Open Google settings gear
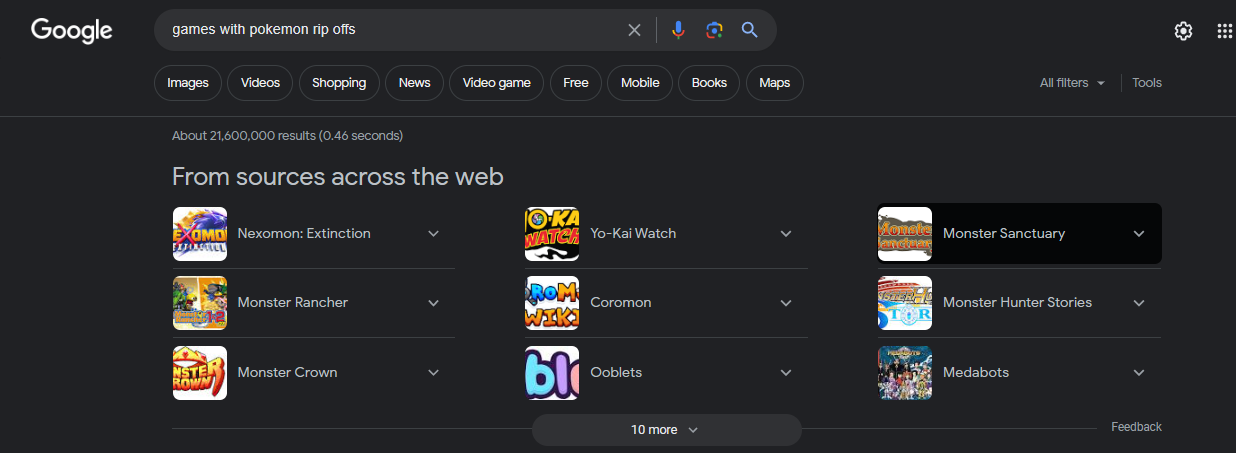Image resolution: width=1236 pixels, height=453 pixels. coord(1183,31)
